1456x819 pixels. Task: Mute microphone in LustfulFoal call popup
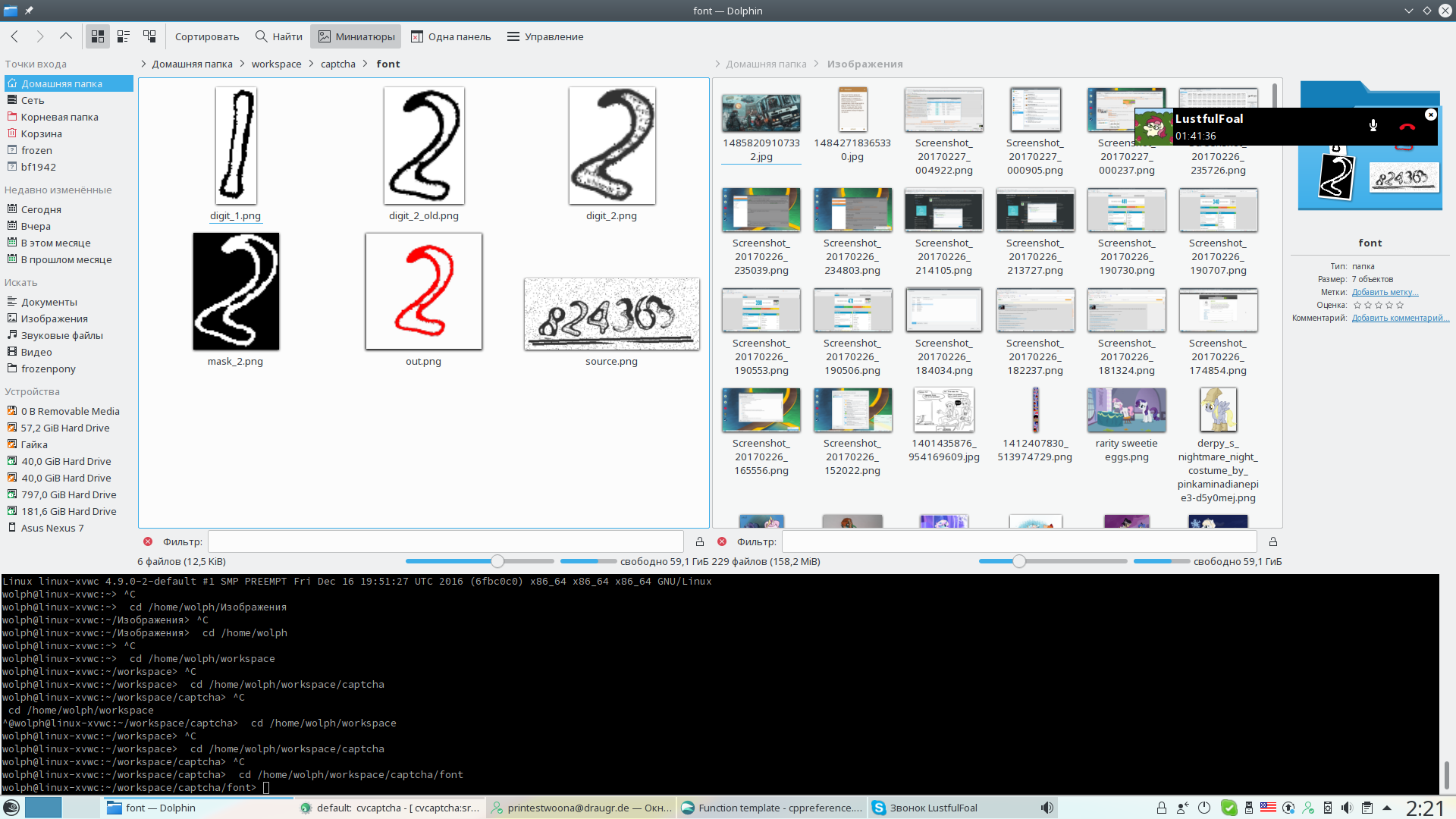click(x=1373, y=126)
